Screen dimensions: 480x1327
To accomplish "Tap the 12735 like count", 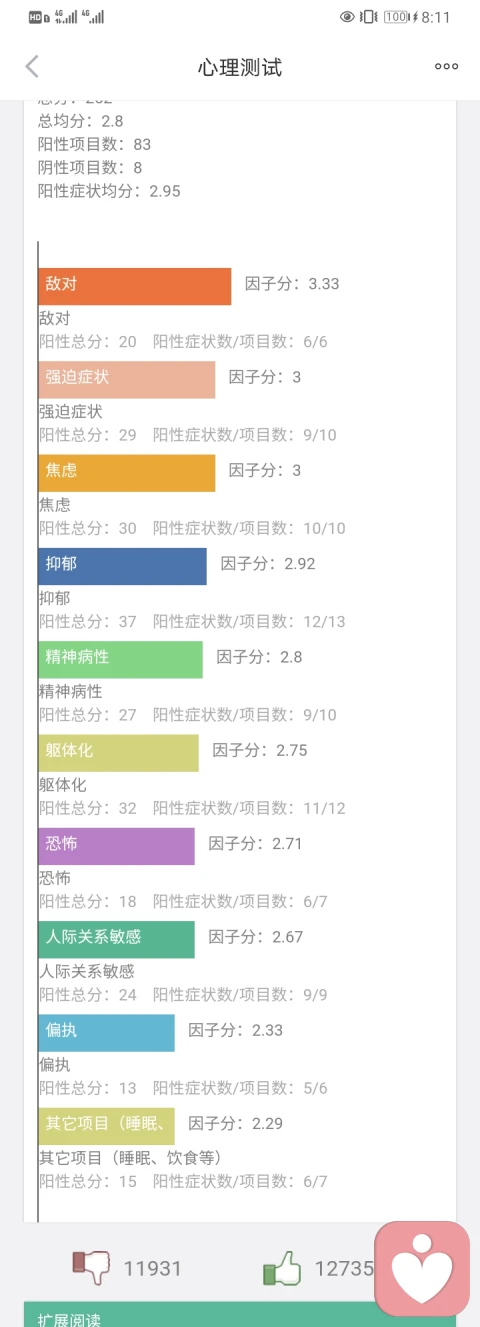I will click(344, 1269).
